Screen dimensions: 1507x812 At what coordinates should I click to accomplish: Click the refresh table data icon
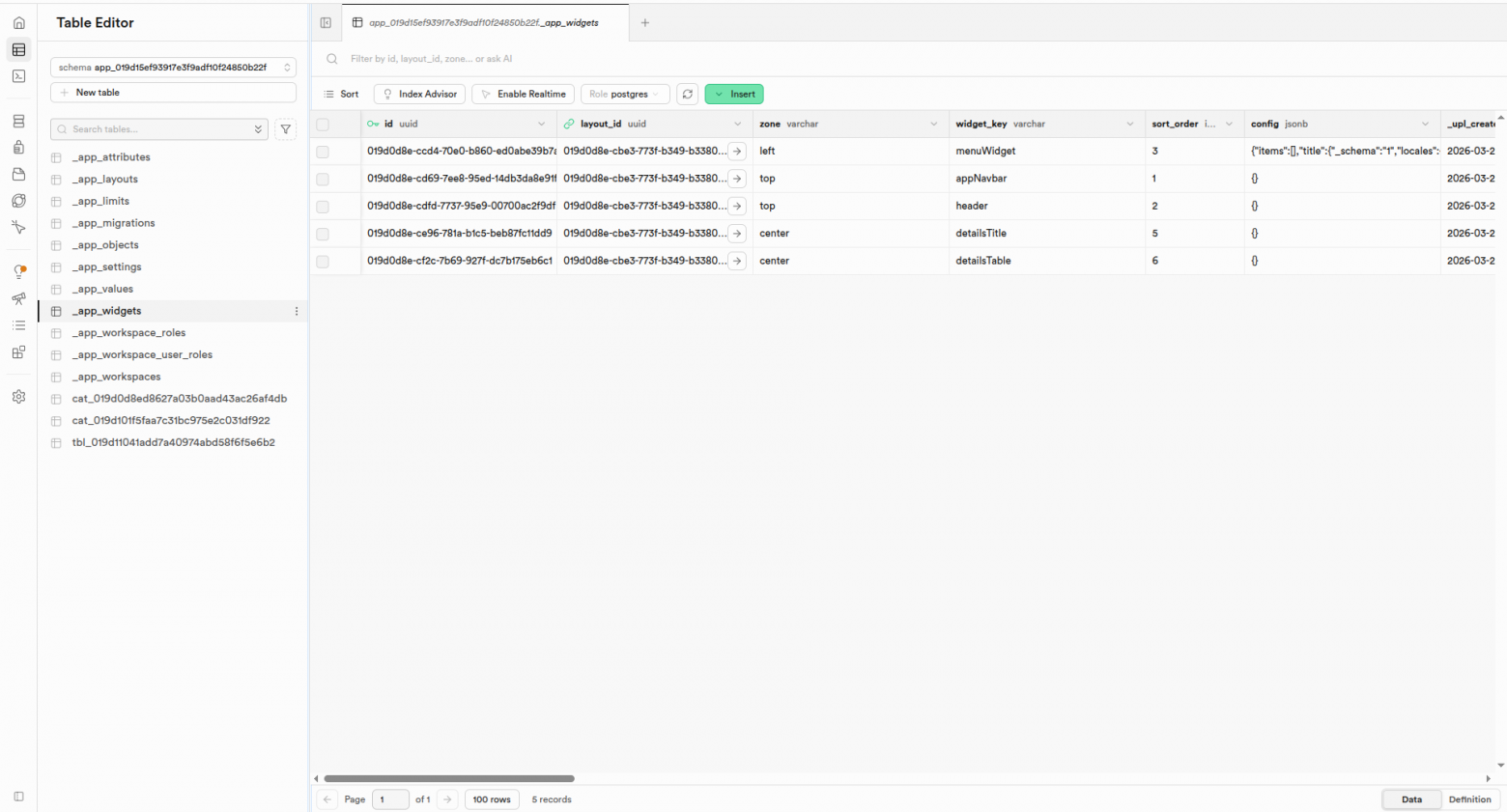click(687, 94)
